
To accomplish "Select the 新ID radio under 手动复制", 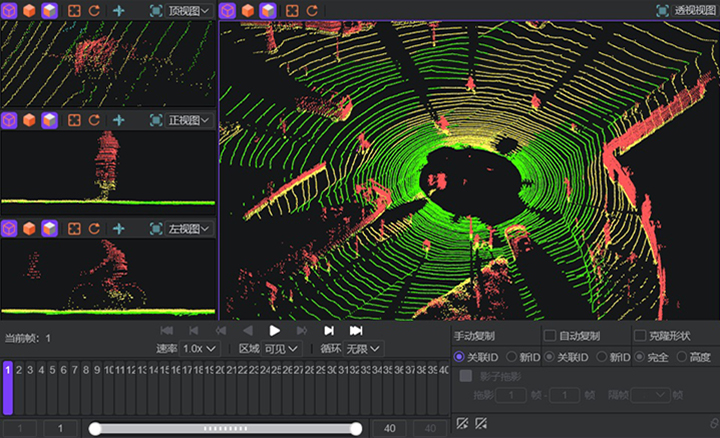I will click(511, 357).
